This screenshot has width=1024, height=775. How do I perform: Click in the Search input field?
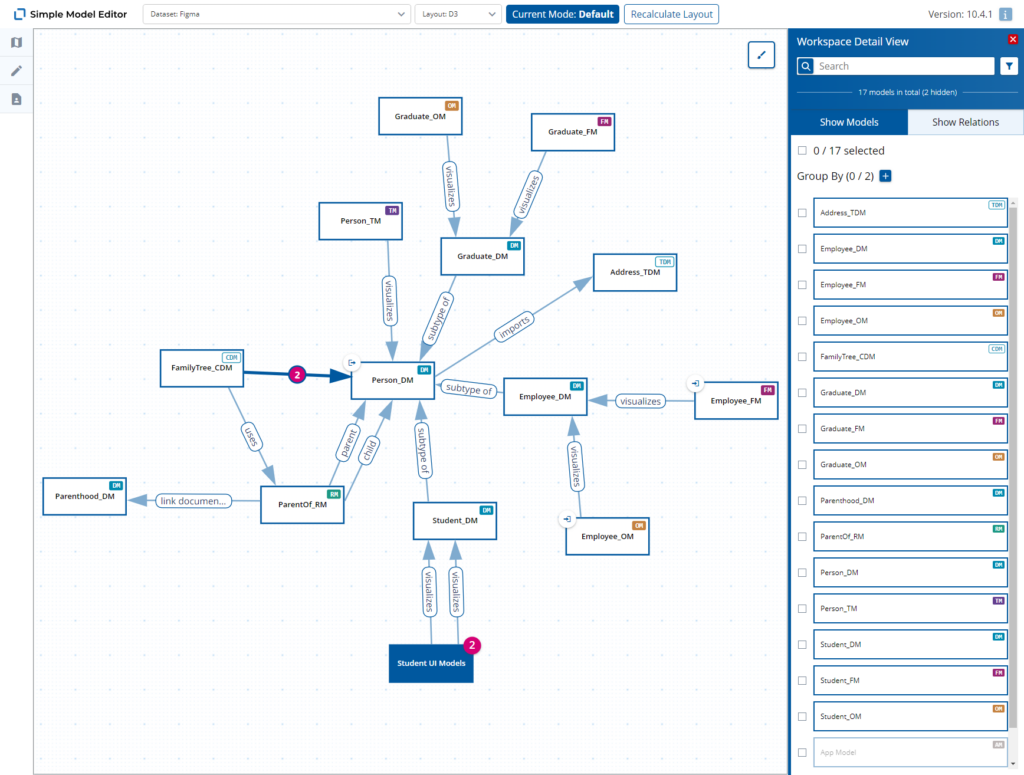click(x=904, y=66)
